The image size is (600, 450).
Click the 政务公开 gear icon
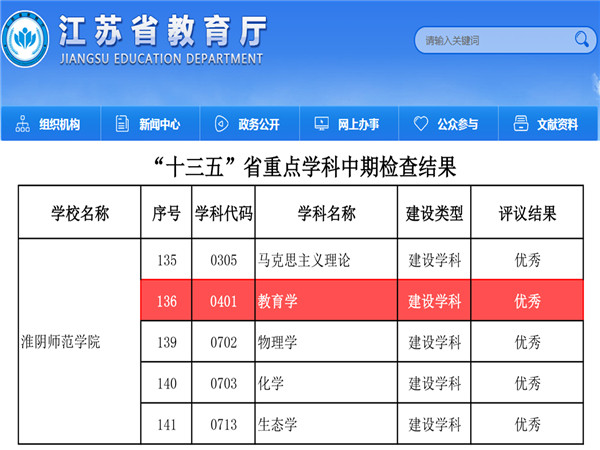[x=221, y=124]
